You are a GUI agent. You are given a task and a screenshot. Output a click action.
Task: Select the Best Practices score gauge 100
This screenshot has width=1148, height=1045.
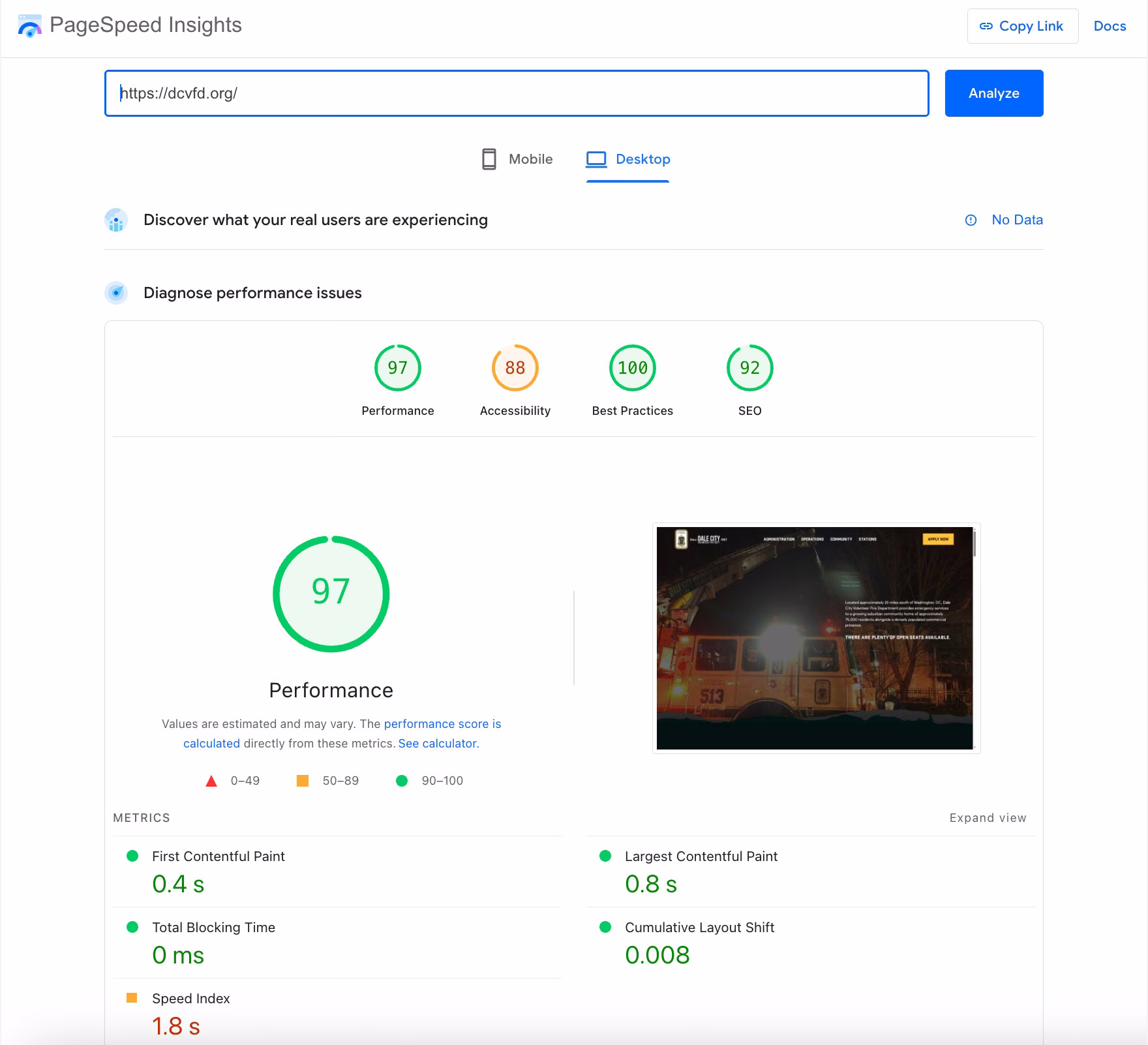(x=633, y=368)
